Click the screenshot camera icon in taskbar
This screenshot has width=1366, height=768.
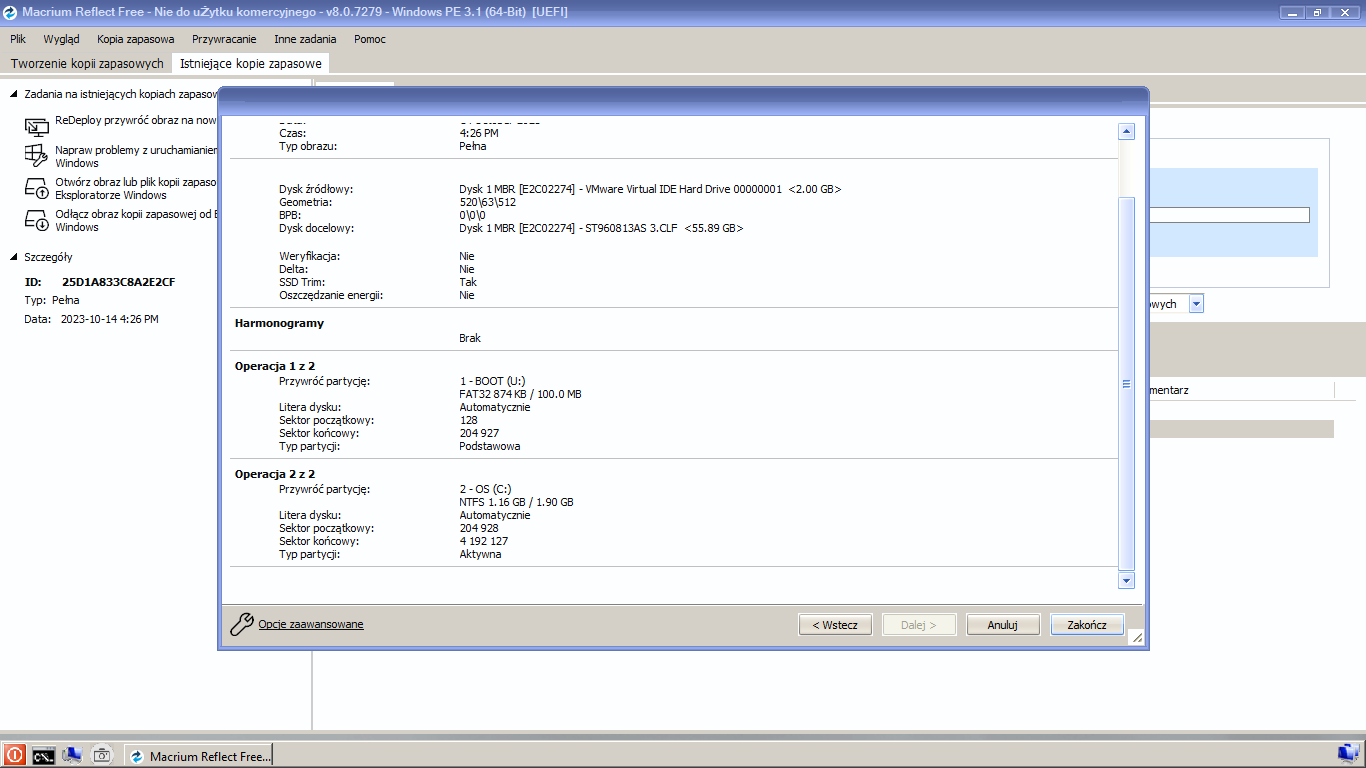tap(101, 755)
